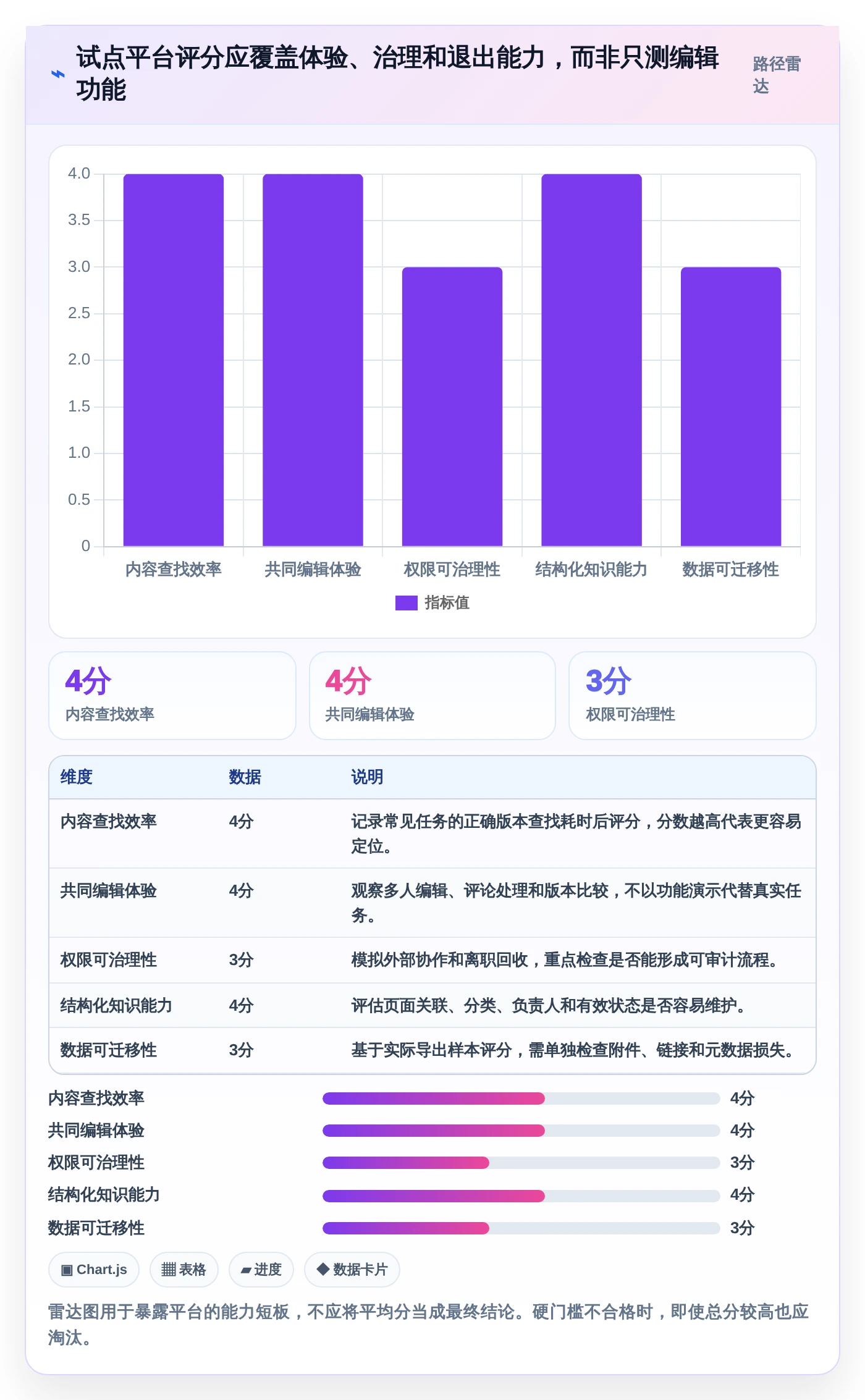Click the 4.0 y-axis tick label
Screen dimensions: 865x1400
(79, 174)
